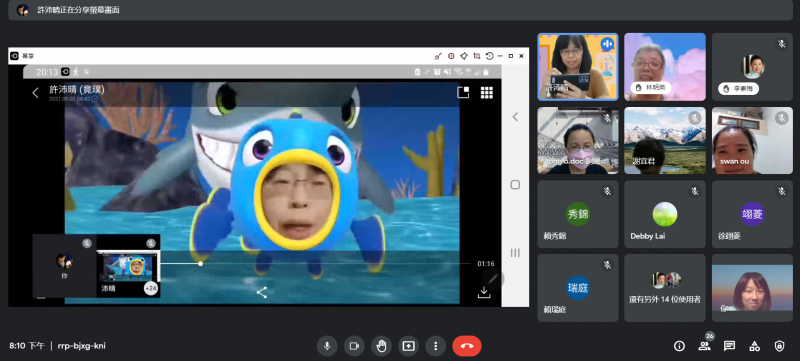Click the share icon below the video
800x361 pixels.
pyautogui.click(x=262, y=293)
